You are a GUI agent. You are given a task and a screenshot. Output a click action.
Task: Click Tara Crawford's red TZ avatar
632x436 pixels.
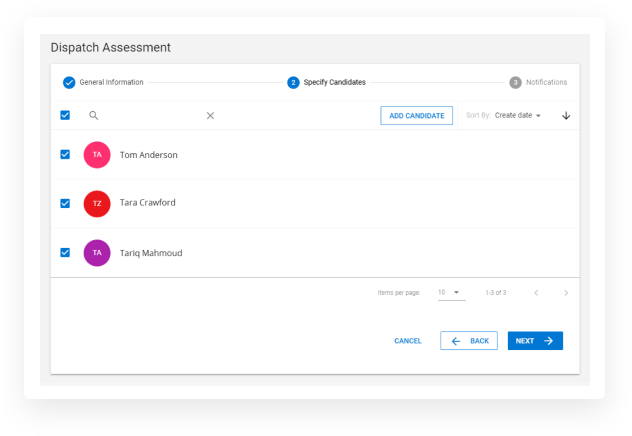[97, 203]
